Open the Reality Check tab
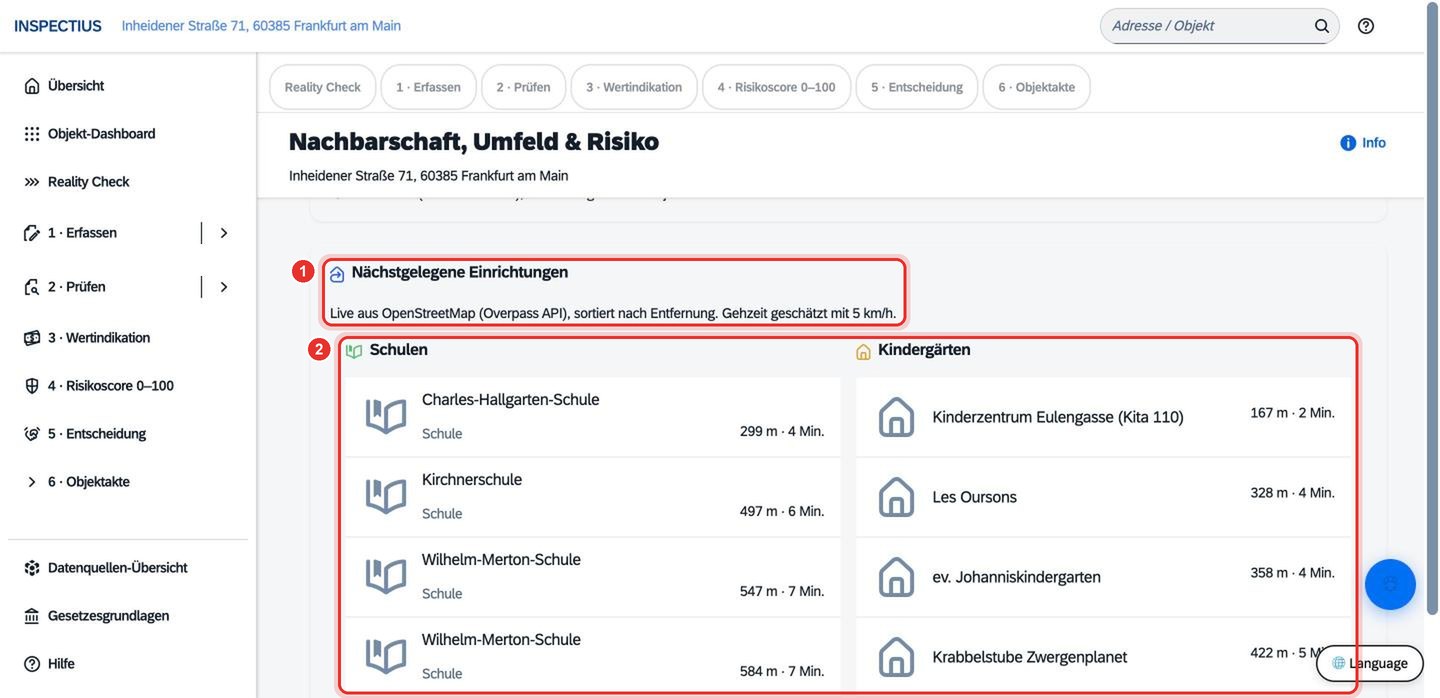Viewport: 1440px width, 698px height. tap(322, 87)
